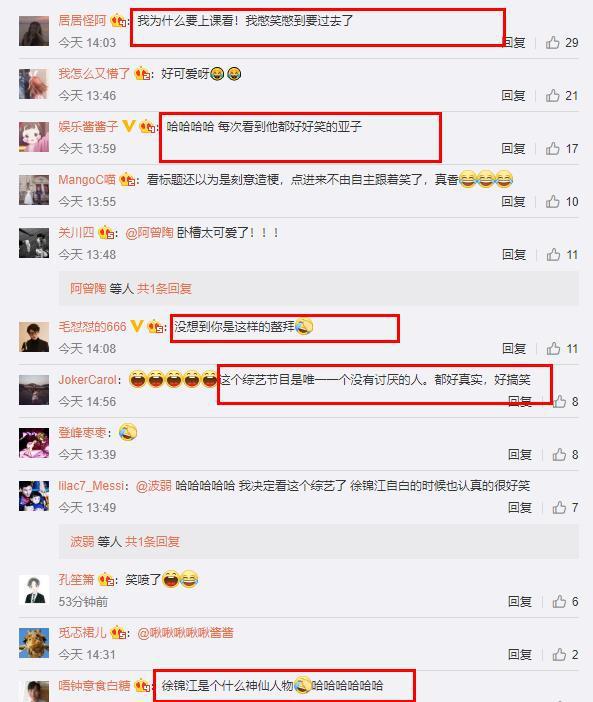
Task: Open the @波弱 mention link
Action: coord(154,486)
